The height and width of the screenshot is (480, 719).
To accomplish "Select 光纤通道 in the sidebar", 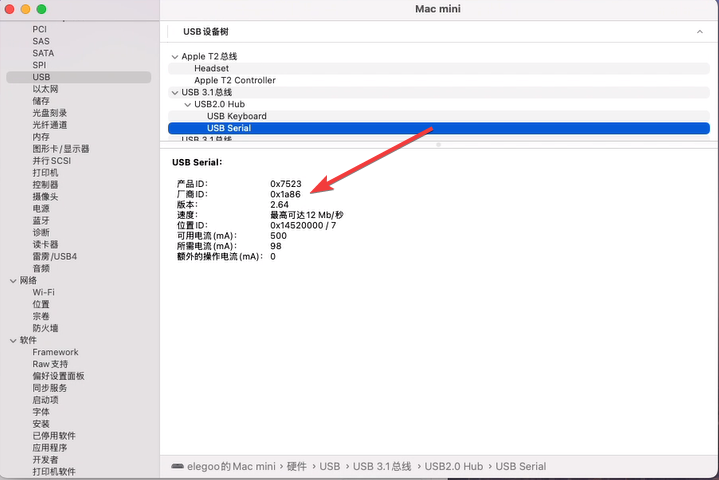I will (x=50, y=125).
